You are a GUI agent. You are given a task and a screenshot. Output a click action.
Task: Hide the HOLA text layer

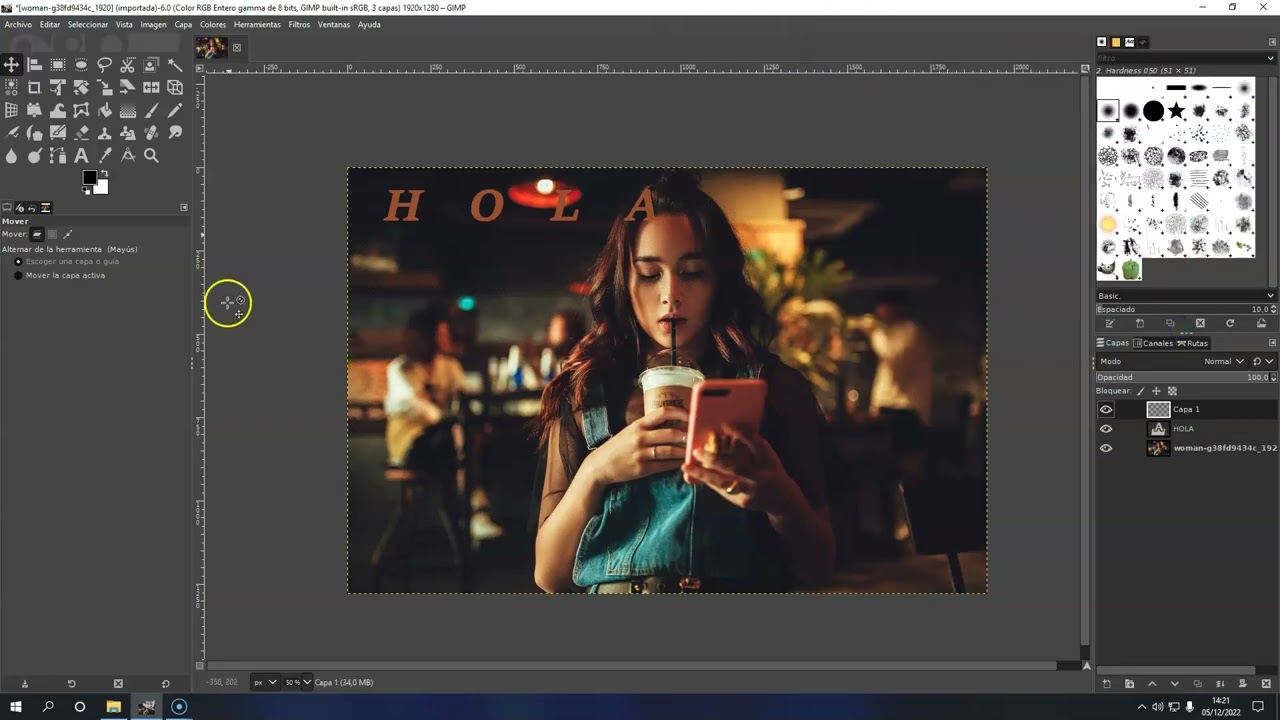pos(1105,429)
